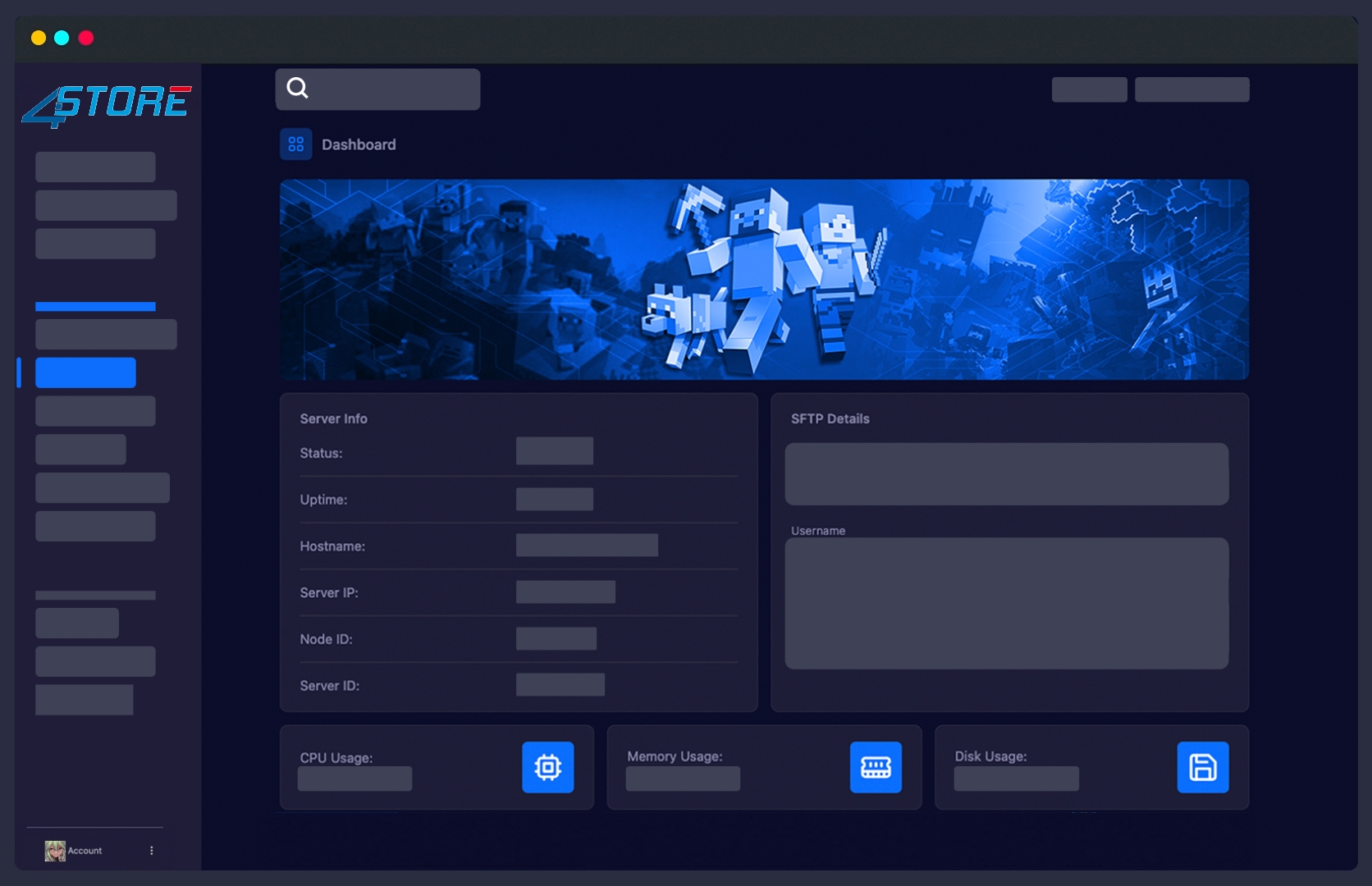Click the "CPU Usage:" label
The width and height of the screenshot is (1372, 886).
(336, 758)
